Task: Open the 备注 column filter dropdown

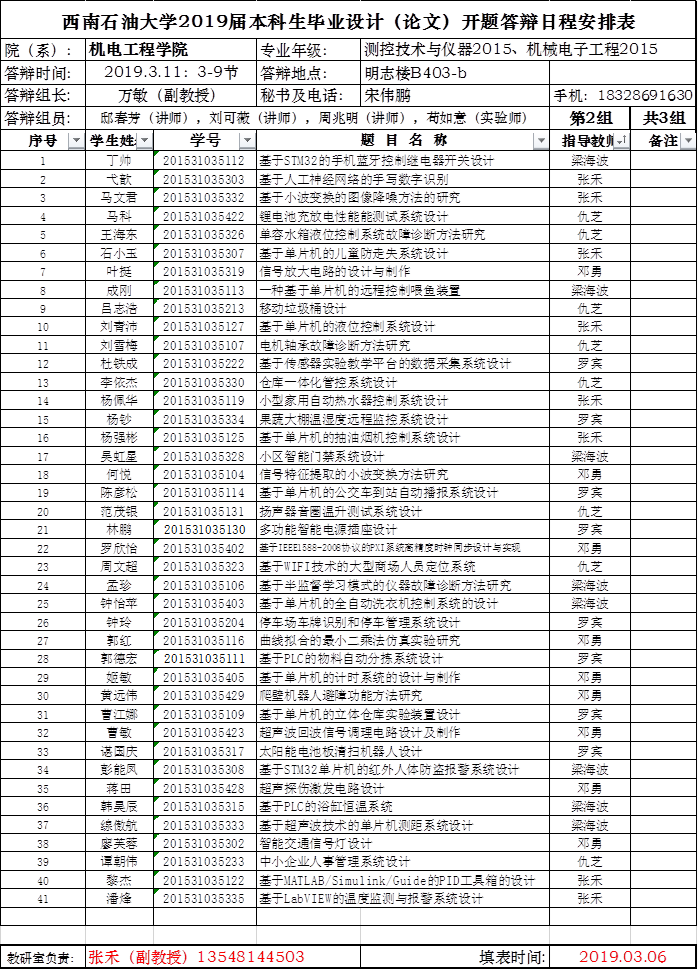Action: tap(687, 142)
